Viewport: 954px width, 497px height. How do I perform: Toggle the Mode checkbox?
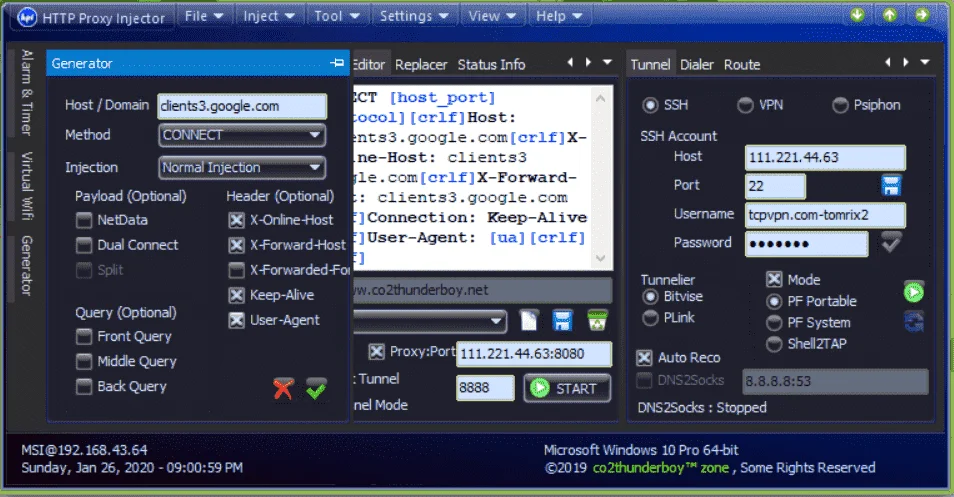tap(774, 279)
